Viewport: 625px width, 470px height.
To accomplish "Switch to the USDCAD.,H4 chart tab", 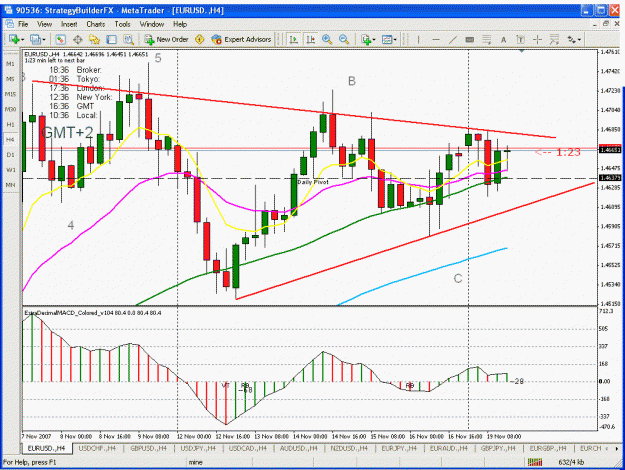I will tap(248, 448).
